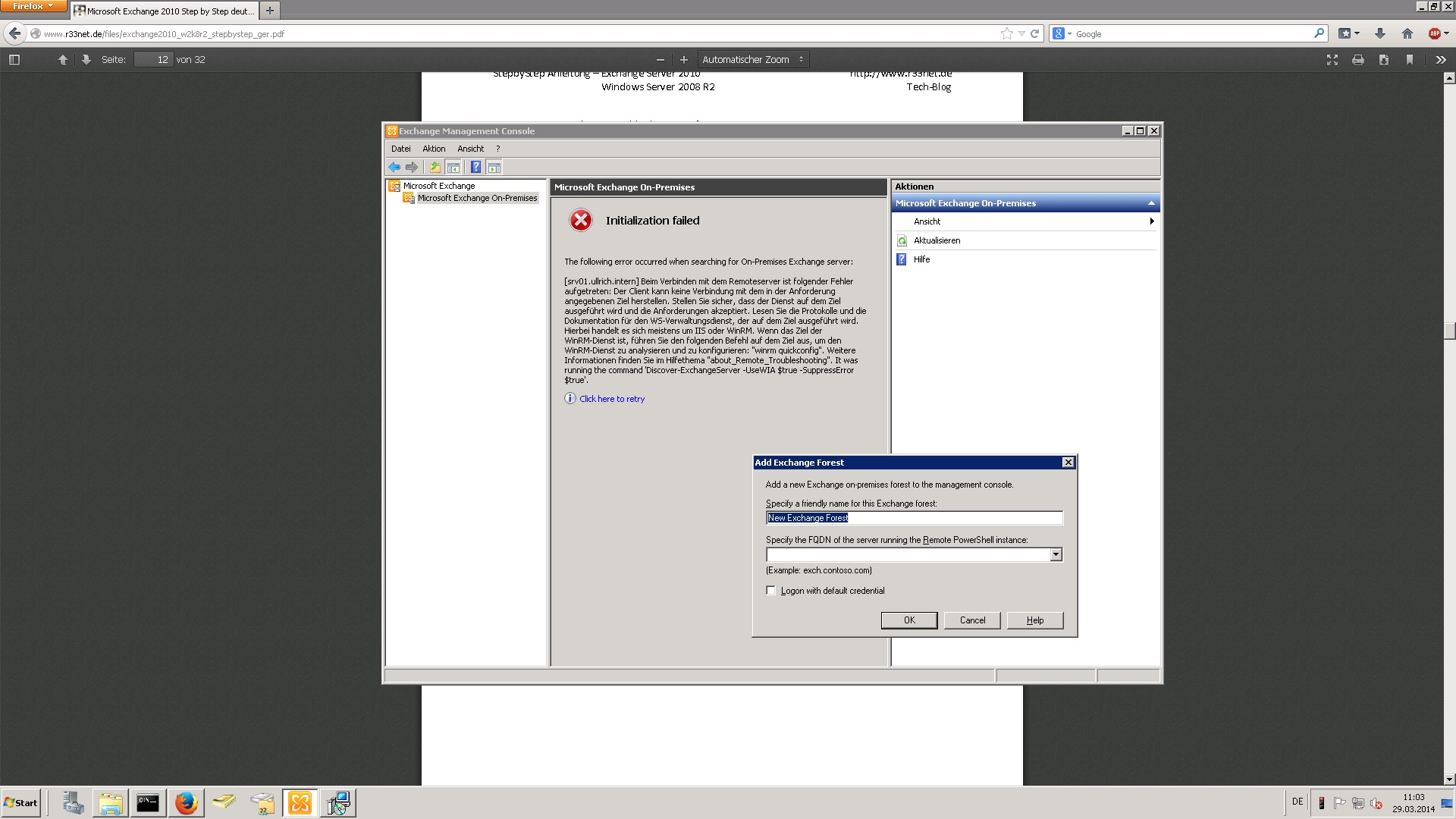The image size is (1456, 819).
Task: Click the PDF zoom in plus
Action: tap(683, 60)
